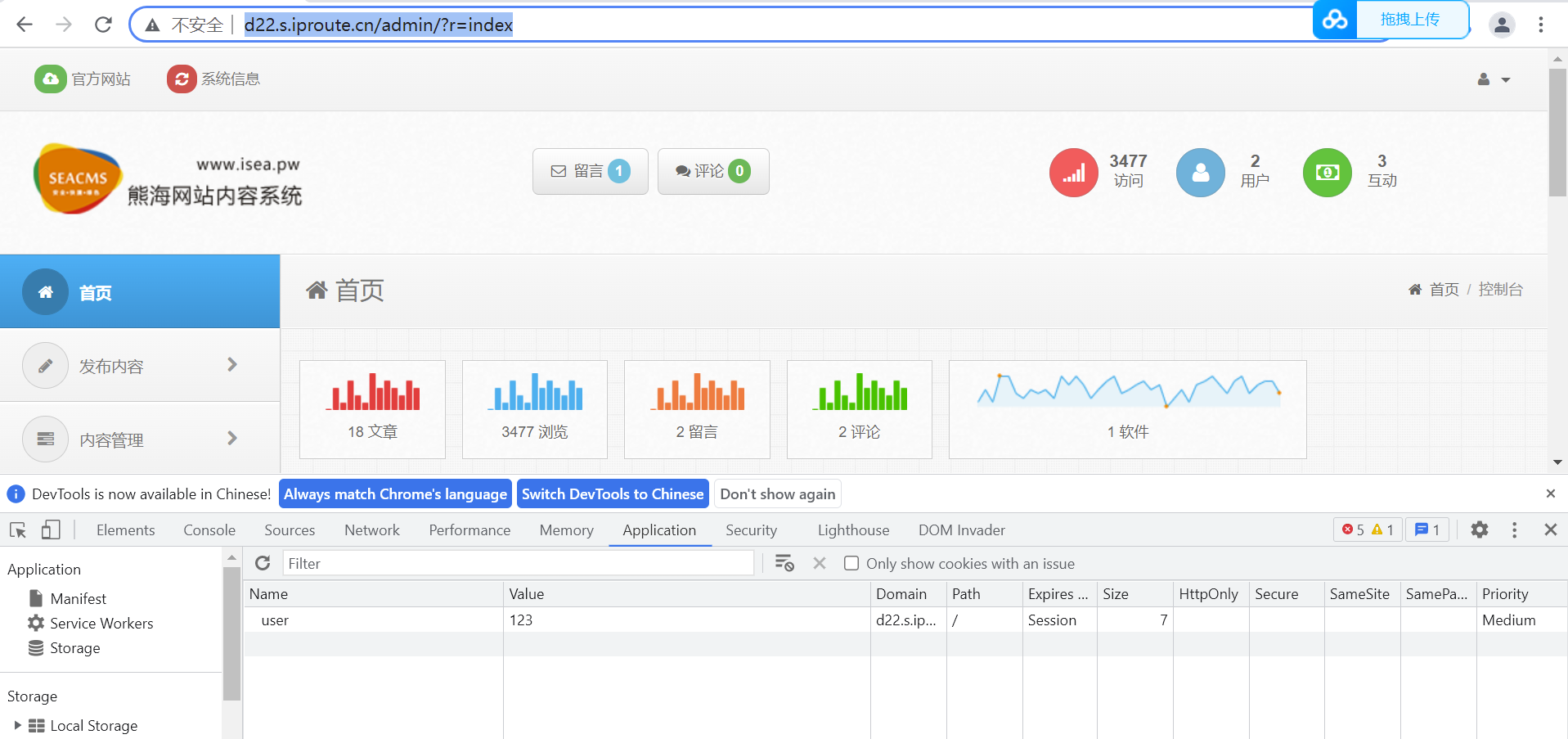The image size is (1568, 739).
Task: Click the red 系统信息 refresh icon
Action: click(182, 79)
